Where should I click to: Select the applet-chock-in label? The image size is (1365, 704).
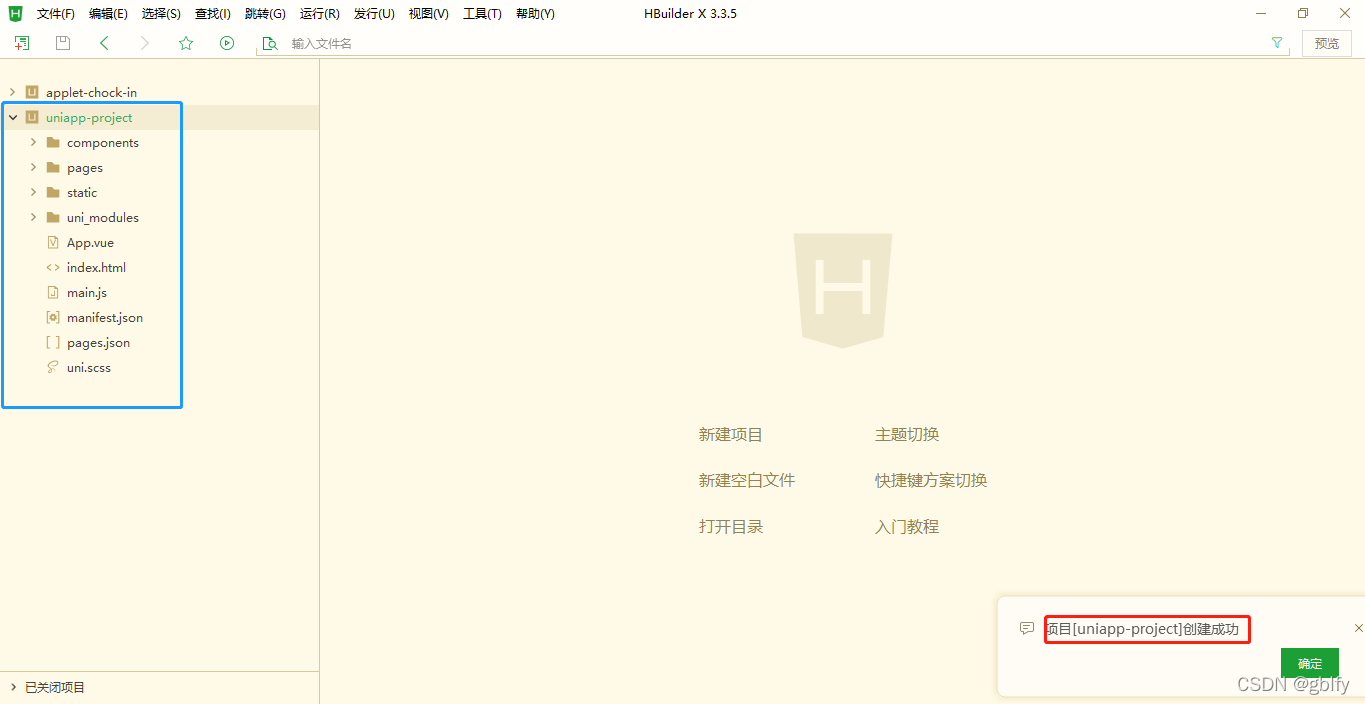tap(91, 92)
